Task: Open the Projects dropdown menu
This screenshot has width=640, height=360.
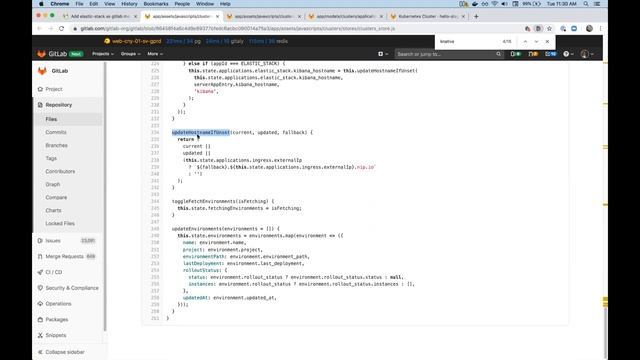Action: (x=103, y=54)
